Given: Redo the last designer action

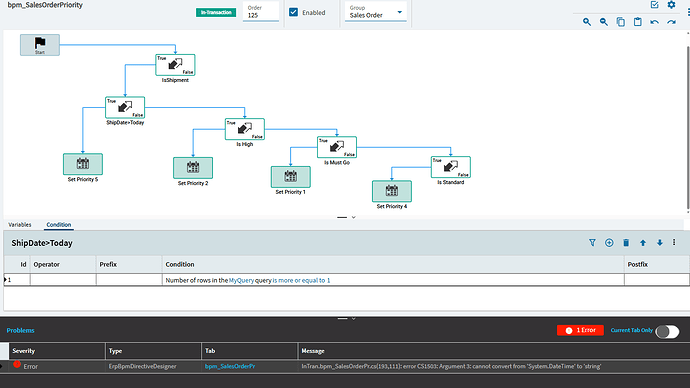Looking at the screenshot, I should click(671, 22).
